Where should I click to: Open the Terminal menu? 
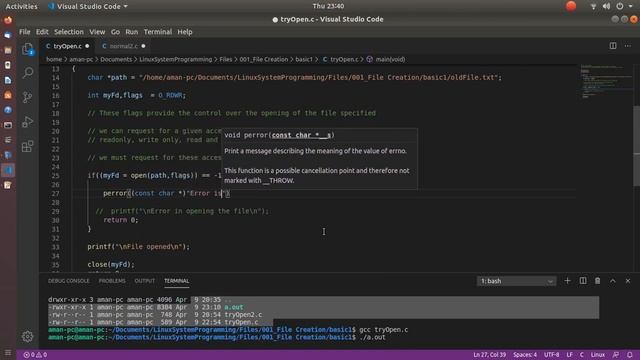click(x=158, y=32)
